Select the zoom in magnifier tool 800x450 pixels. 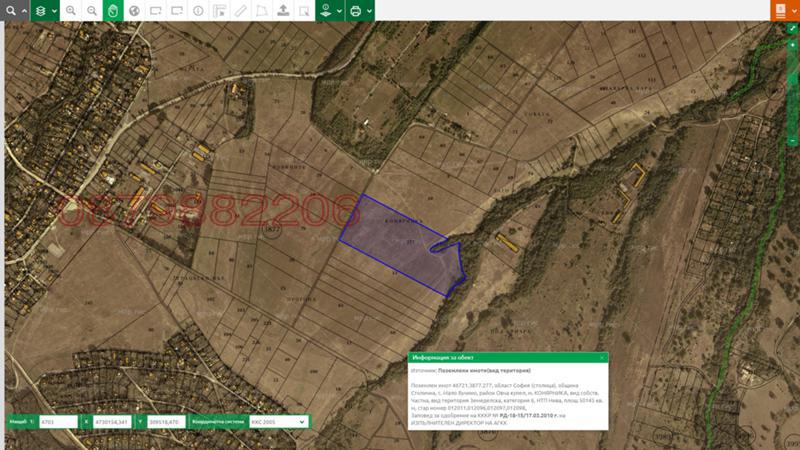71,10
